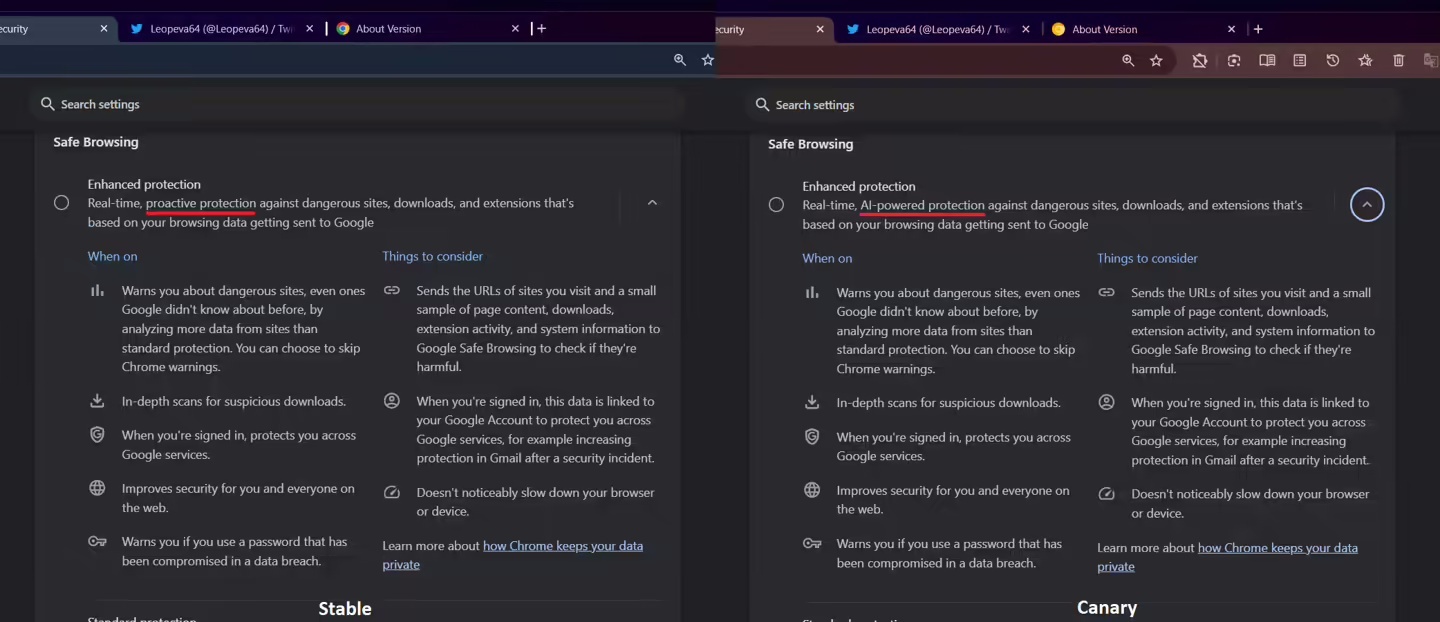Click the bookmark star in Canary address bar
1440x622 pixels.
coord(1156,61)
